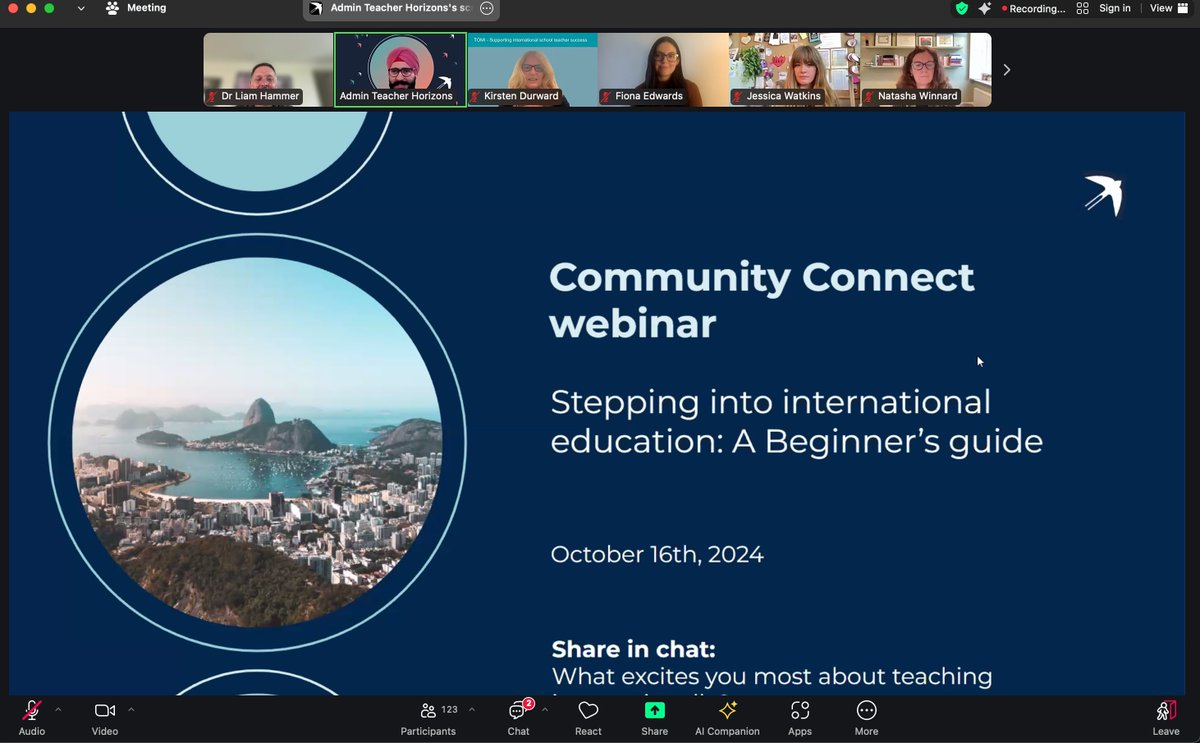The width and height of the screenshot is (1200, 743).
Task: Select Dr Liam Hammer's video thumbnail
Action: [x=268, y=70]
